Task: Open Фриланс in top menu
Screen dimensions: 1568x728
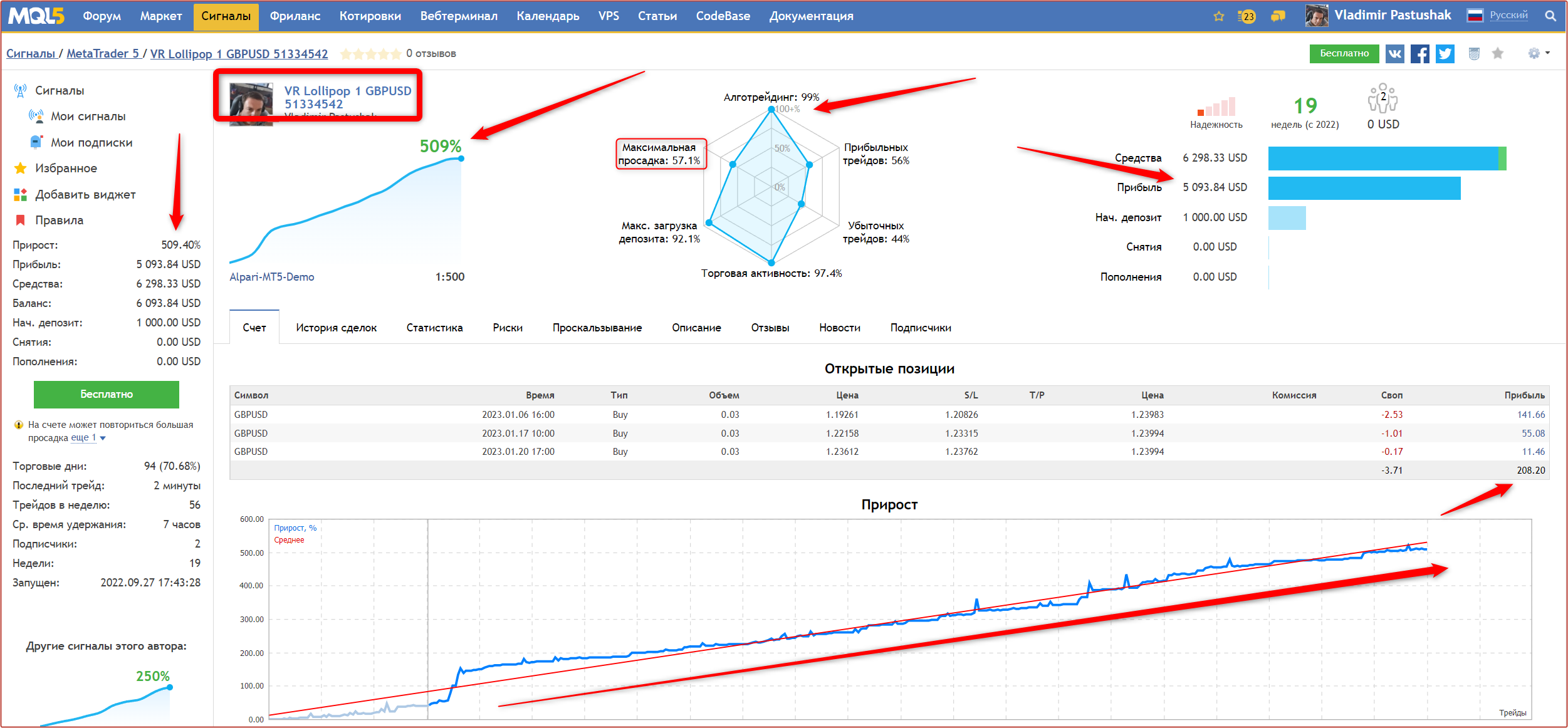Action: pyautogui.click(x=295, y=16)
